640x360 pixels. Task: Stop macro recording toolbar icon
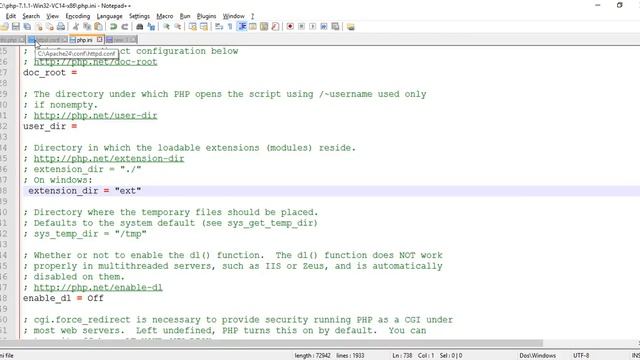[x=302, y=27]
